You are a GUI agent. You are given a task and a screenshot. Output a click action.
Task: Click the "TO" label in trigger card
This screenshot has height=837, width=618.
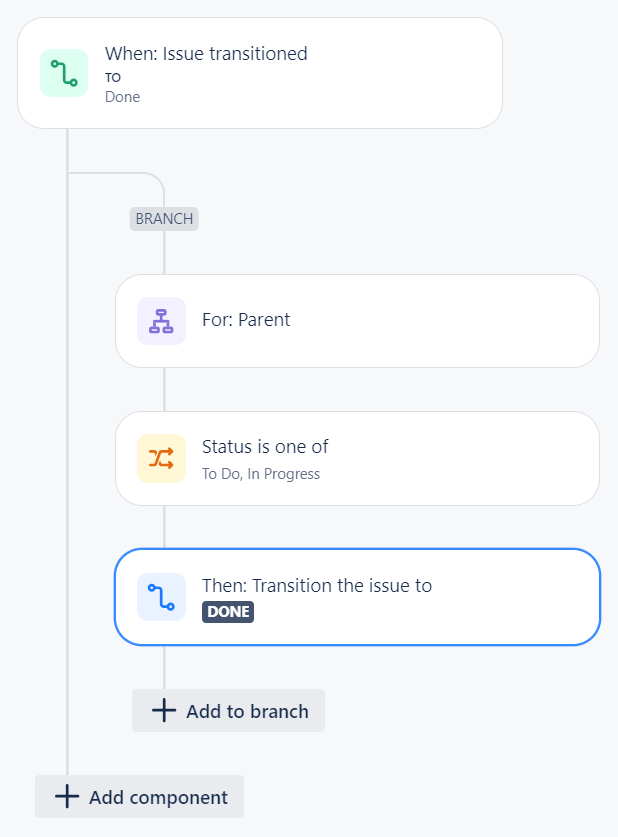[112, 76]
